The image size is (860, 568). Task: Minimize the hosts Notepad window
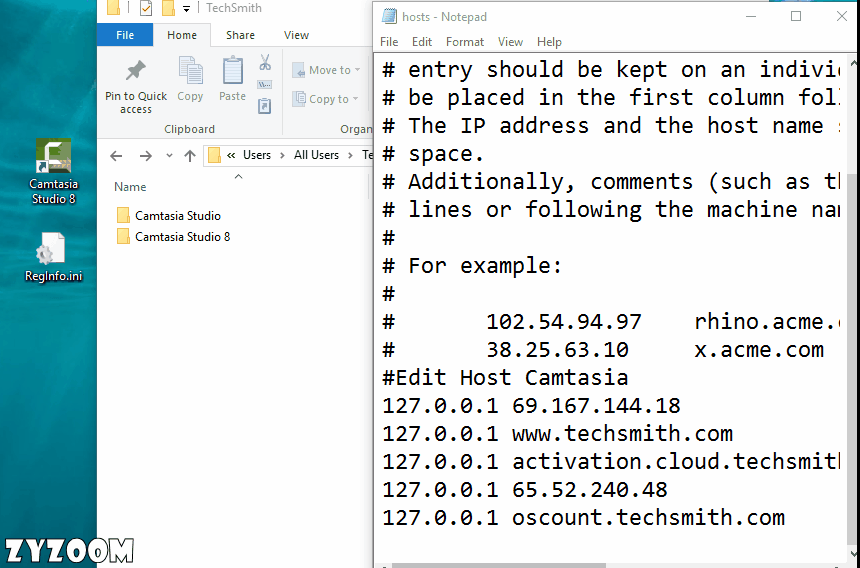pos(751,16)
